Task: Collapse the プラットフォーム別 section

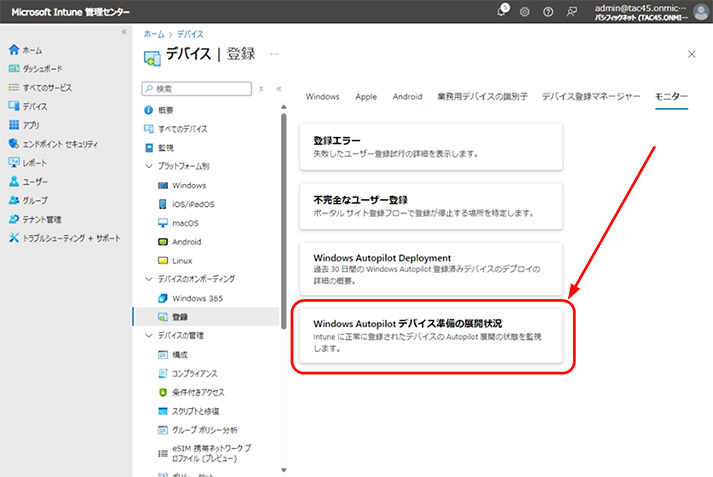Action: point(149,166)
